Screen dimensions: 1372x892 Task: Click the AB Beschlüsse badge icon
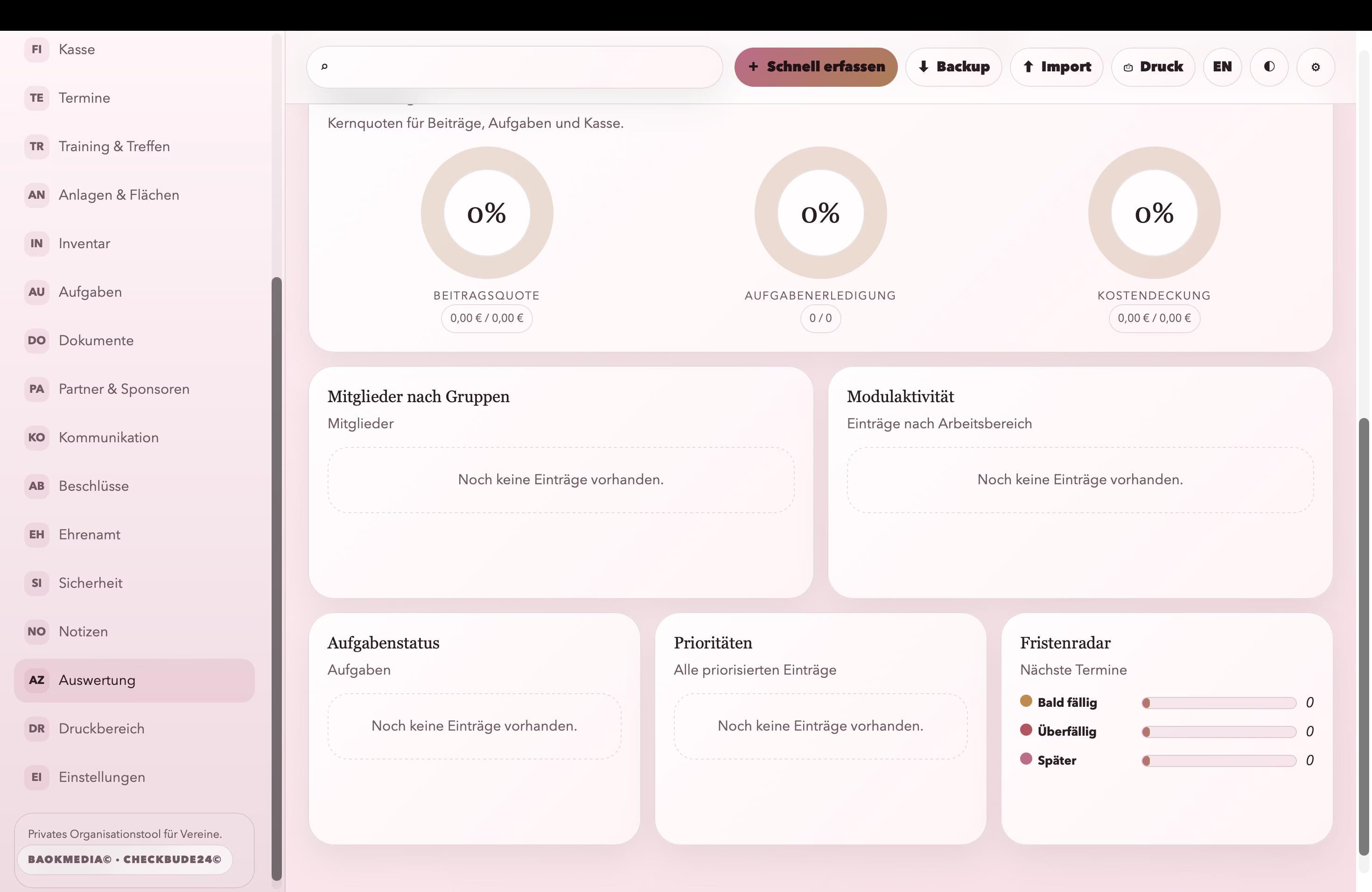point(36,486)
